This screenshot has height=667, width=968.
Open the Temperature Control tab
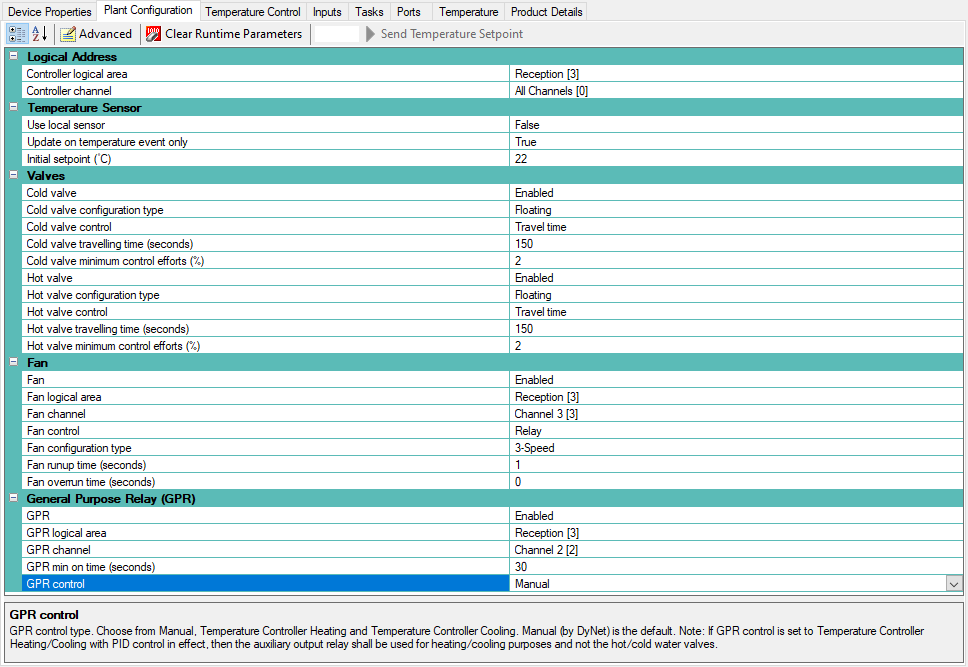tap(253, 12)
